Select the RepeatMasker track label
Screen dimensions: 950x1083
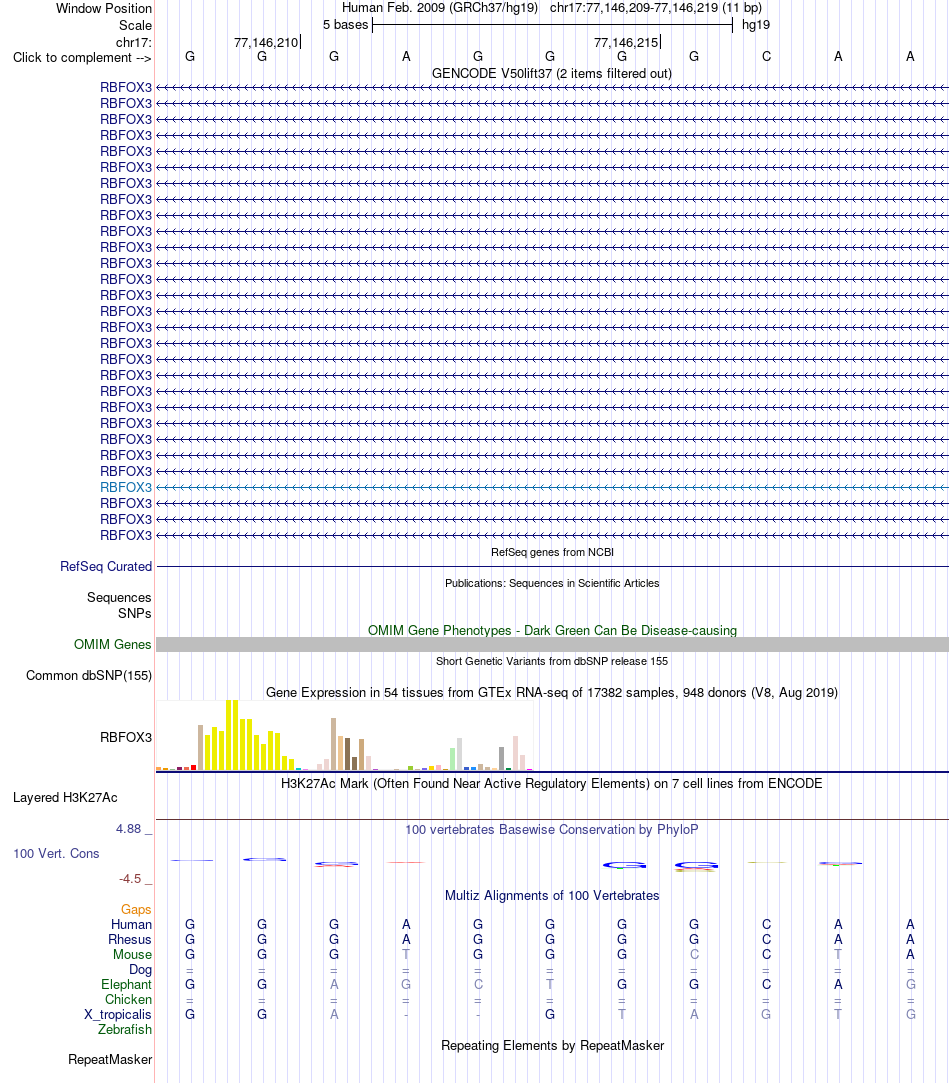(x=110, y=1060)
